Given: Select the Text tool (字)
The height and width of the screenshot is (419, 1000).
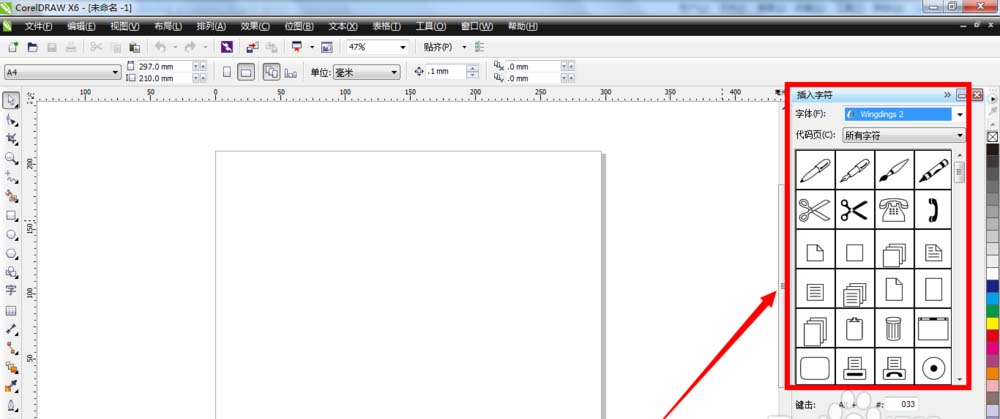Looking at the screenshot, I should [11, 291].
